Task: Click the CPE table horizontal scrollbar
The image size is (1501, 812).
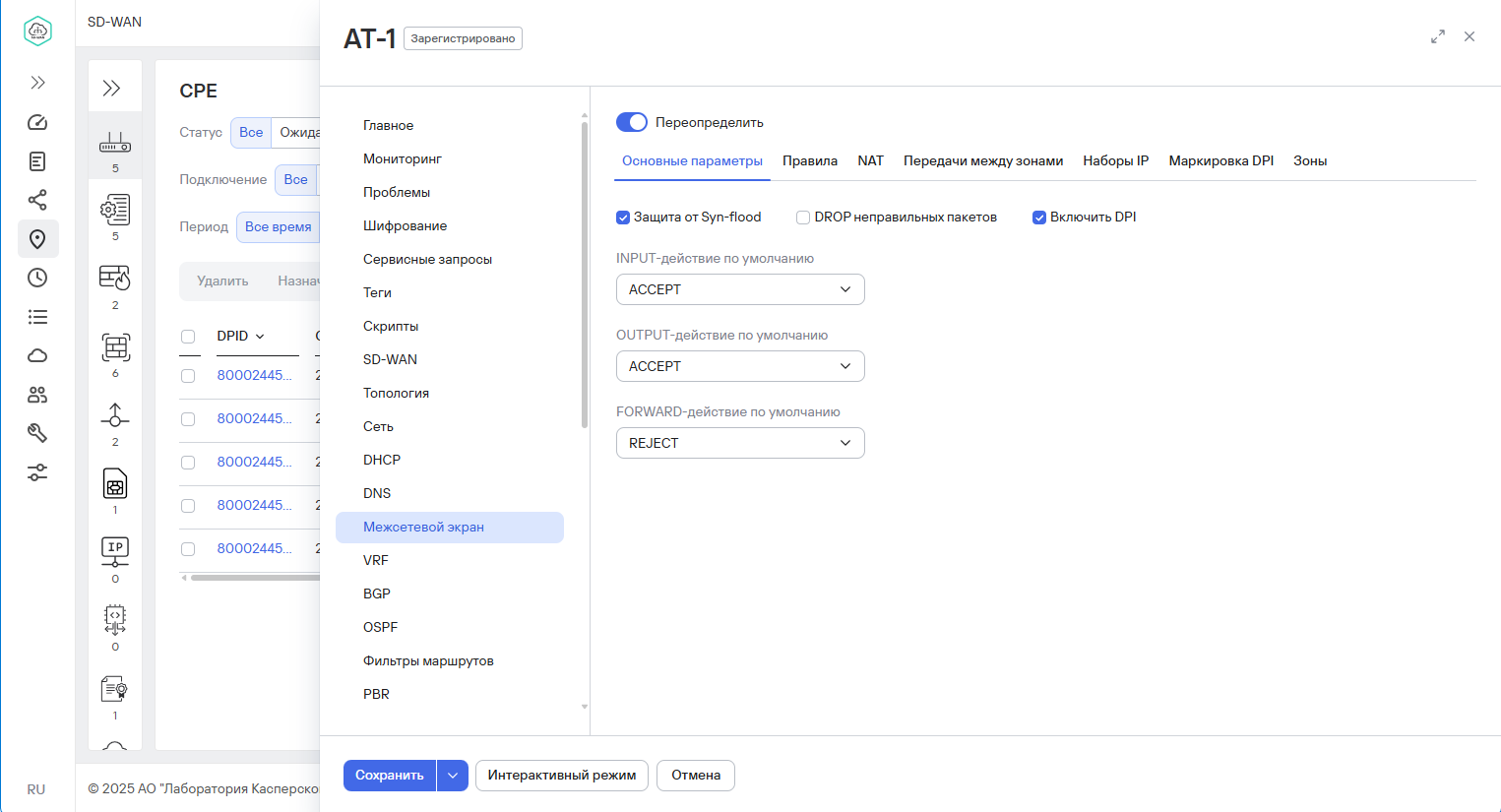Action: coord(256,578)
